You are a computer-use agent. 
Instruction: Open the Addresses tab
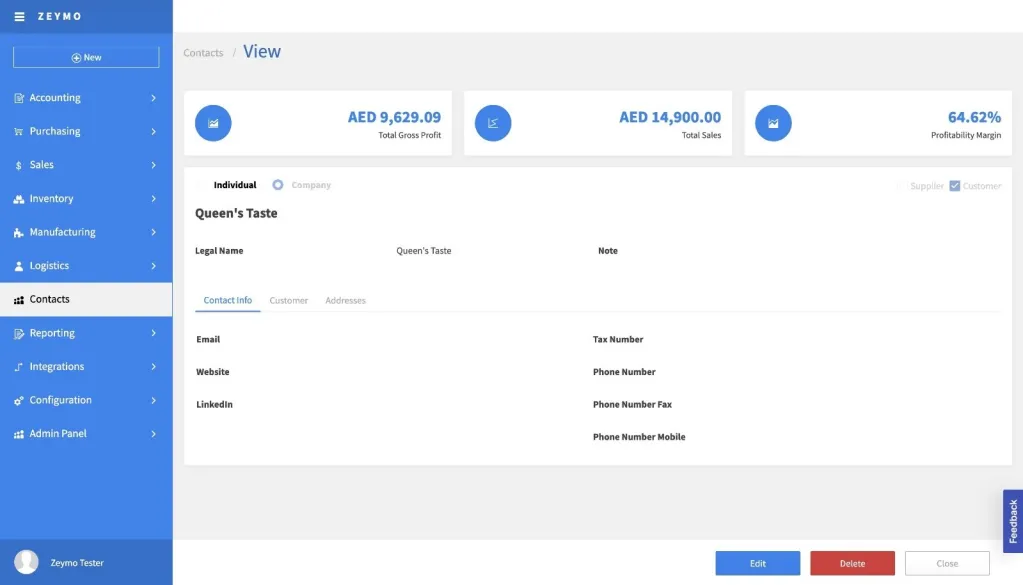[345, 301]
